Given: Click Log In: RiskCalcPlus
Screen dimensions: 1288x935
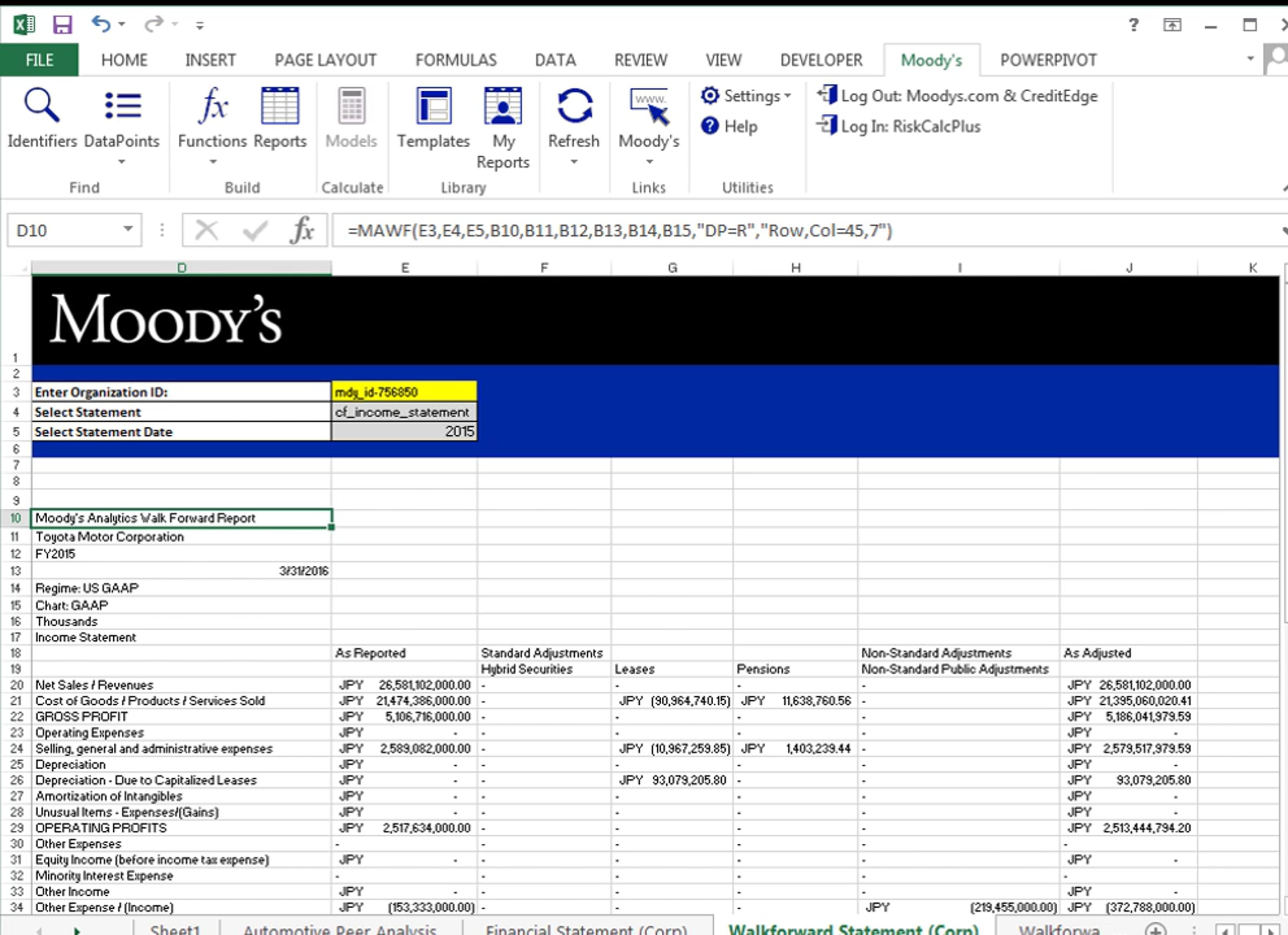Looking at the screenshot, I should coord(899,126).
